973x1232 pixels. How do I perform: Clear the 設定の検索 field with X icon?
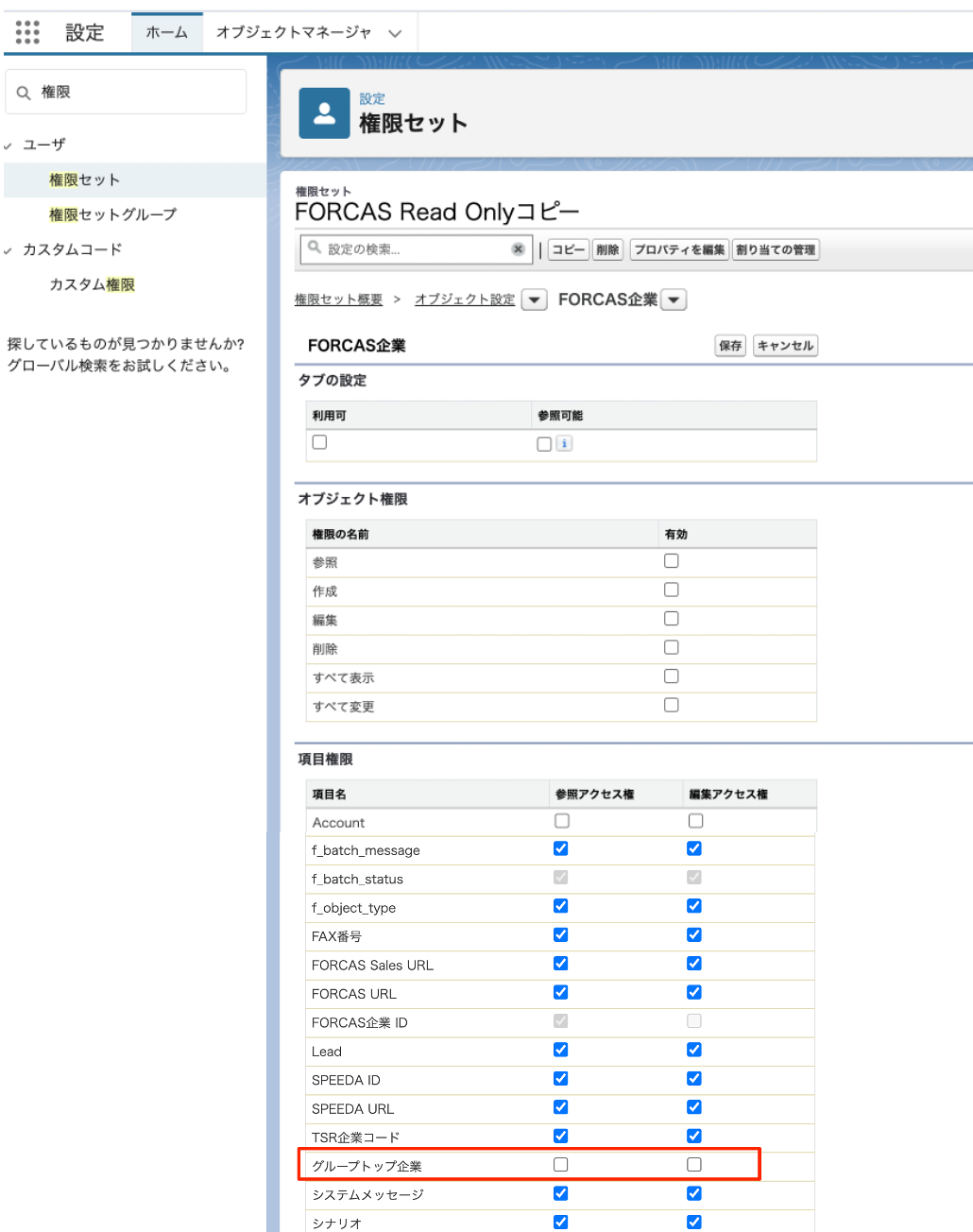[x=518, y=249]
